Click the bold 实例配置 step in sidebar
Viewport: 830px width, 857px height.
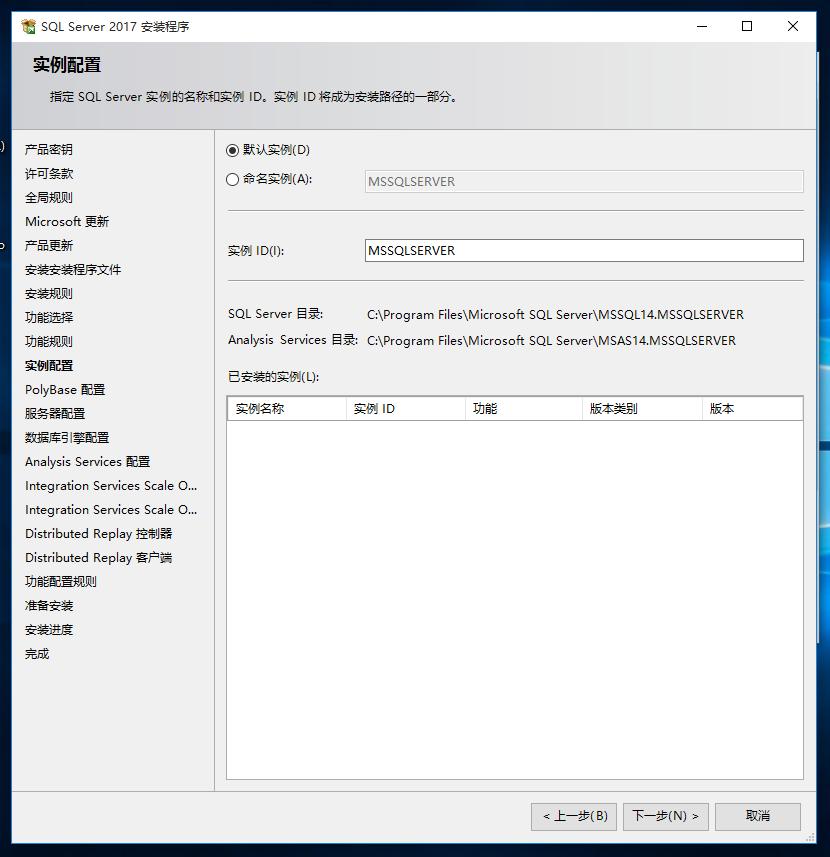click(49, 366)
